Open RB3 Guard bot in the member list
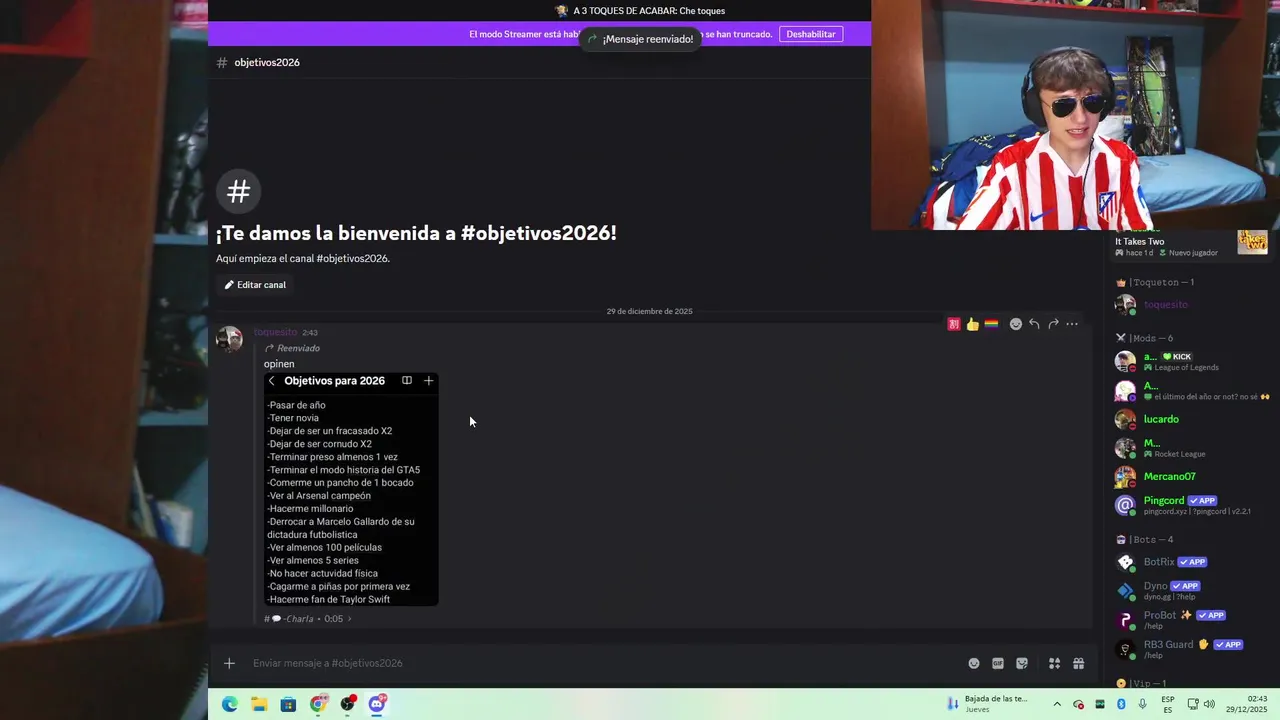This screenshot has width=1280, height=720. [1190, 649]
